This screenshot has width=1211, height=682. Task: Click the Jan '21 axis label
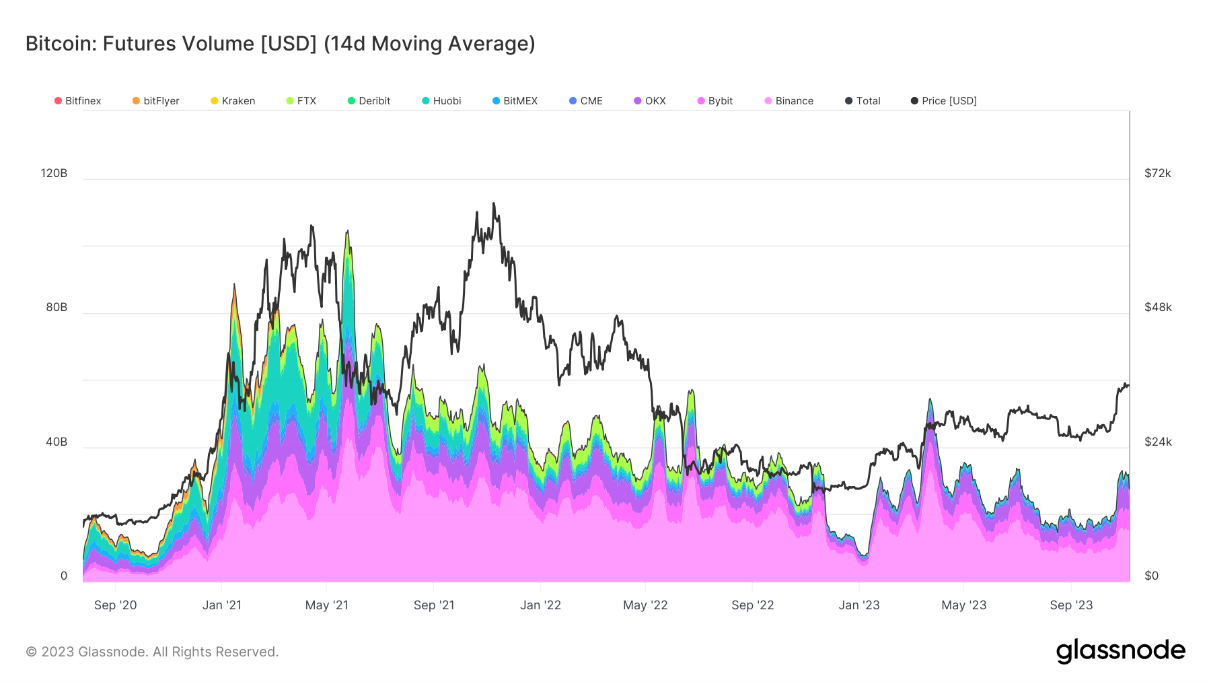[x=222, y=605]
